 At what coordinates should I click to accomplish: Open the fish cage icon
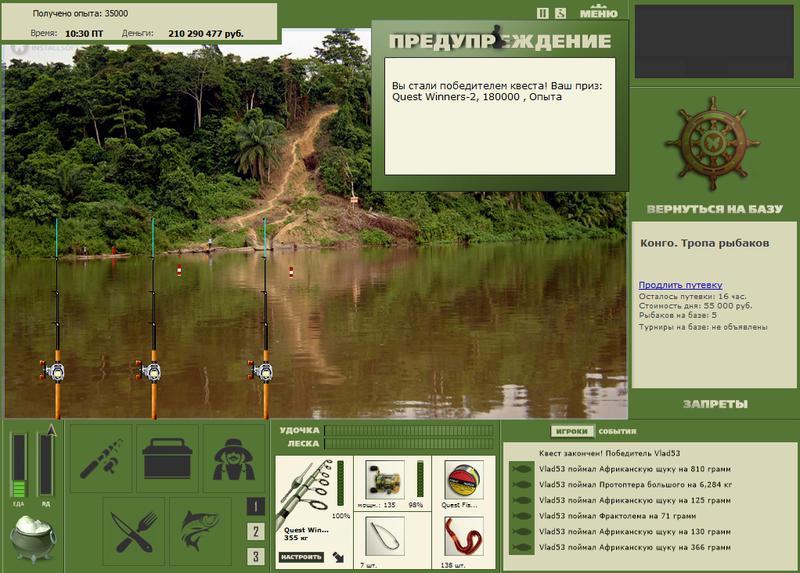(200, 531)
